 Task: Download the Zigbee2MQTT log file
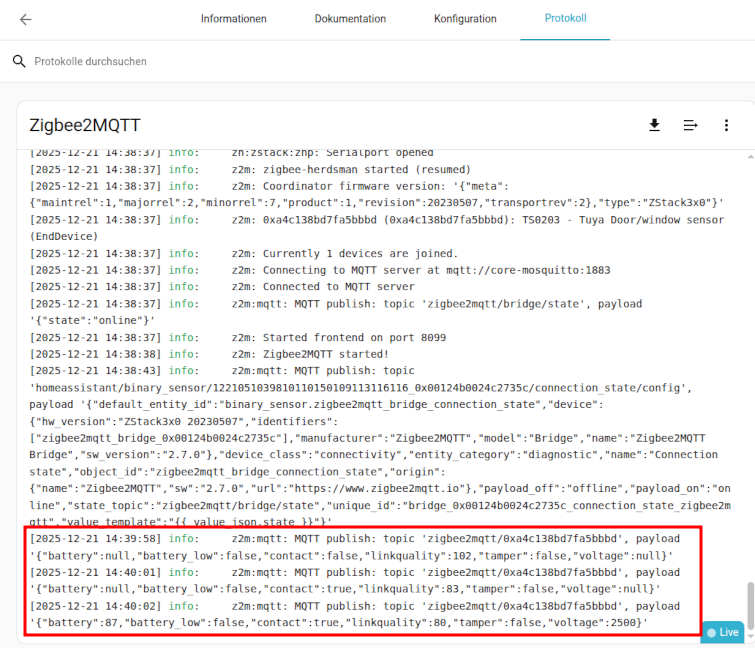click(x=654, y=125)
